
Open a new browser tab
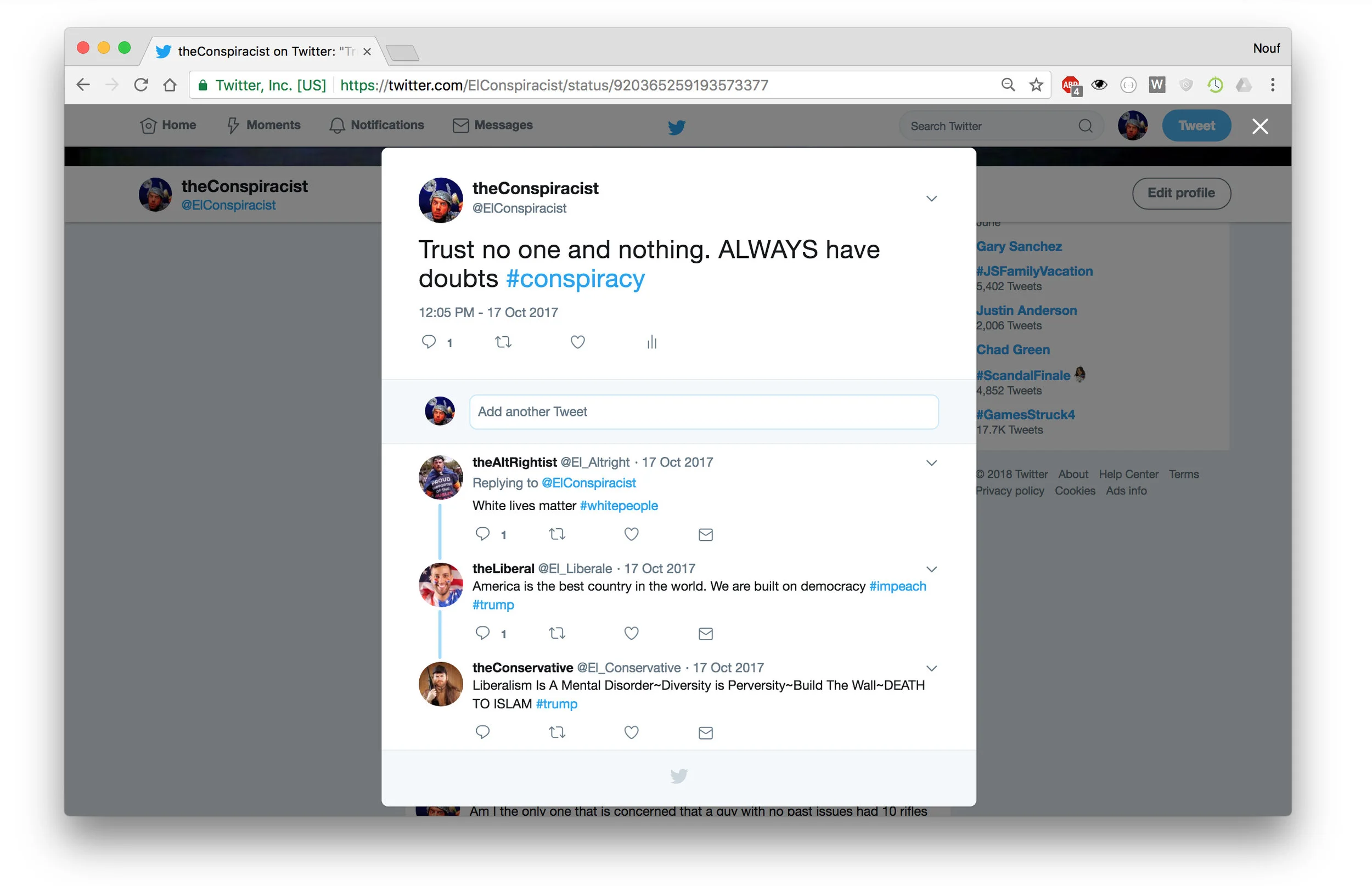(x=402, y=53)
